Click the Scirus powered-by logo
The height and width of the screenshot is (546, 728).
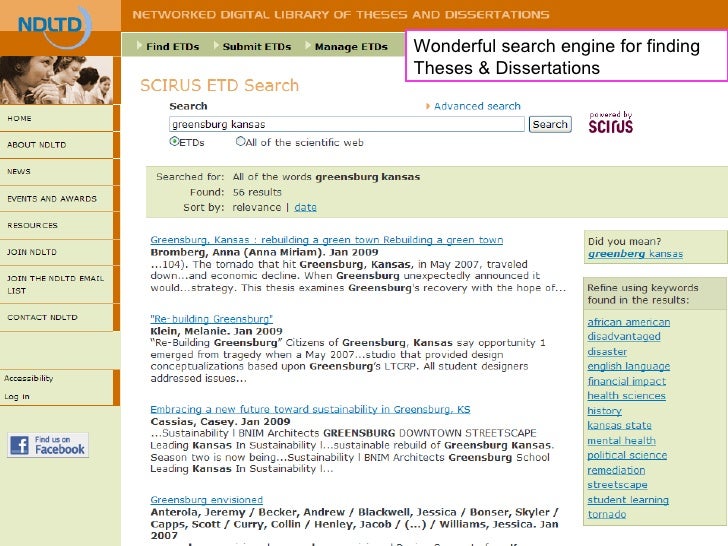[x=611, y=123]
